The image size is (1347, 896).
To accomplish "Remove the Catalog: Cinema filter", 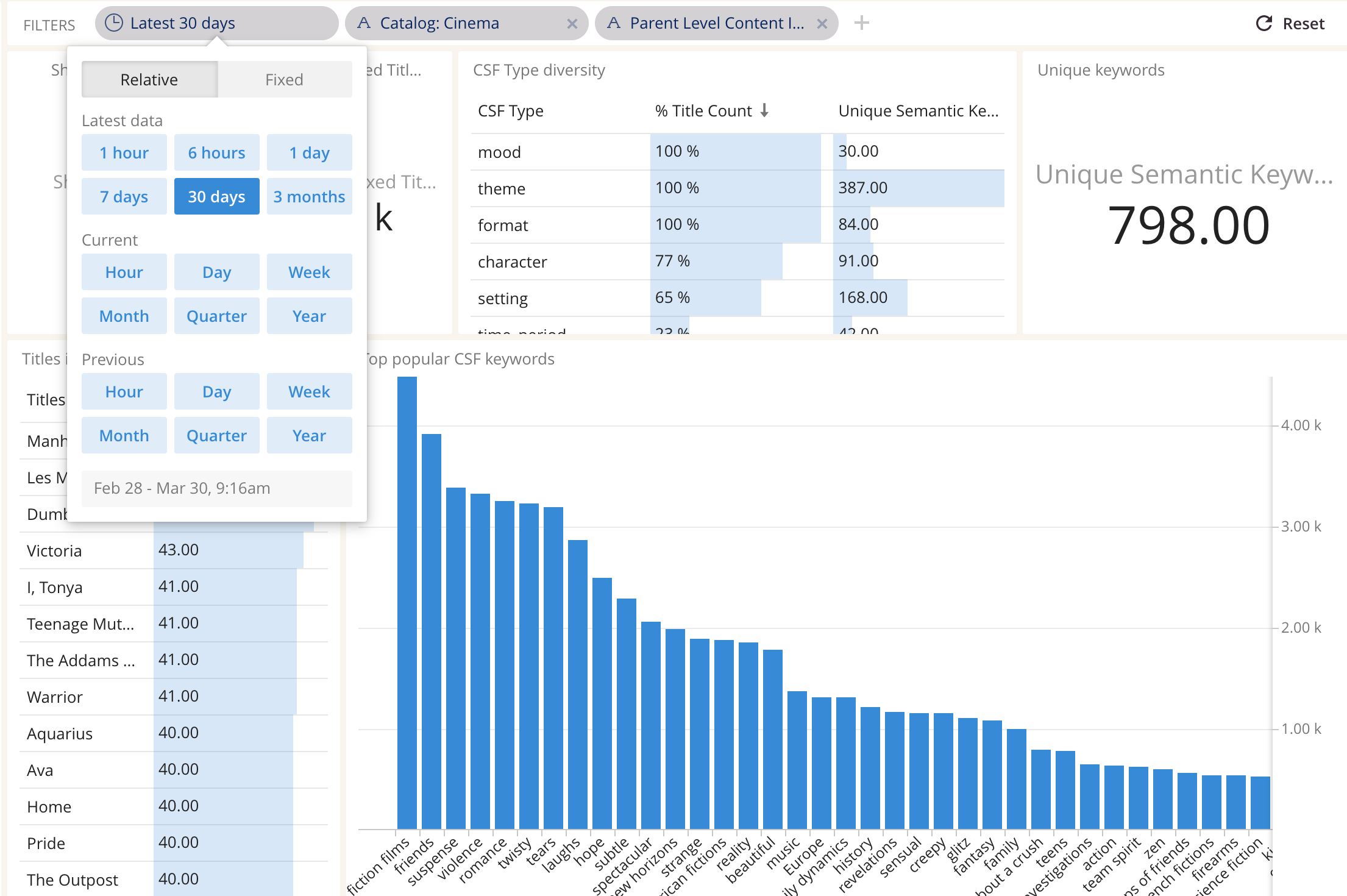I will (x=572, y=24).
